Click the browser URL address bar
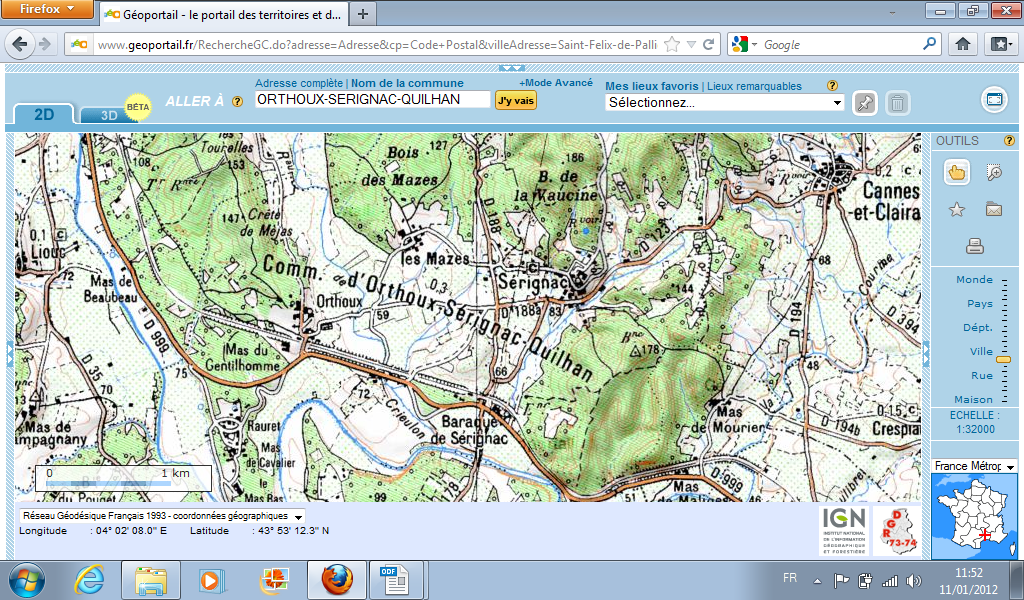The image size is (1024, 600). click(377, 44)
